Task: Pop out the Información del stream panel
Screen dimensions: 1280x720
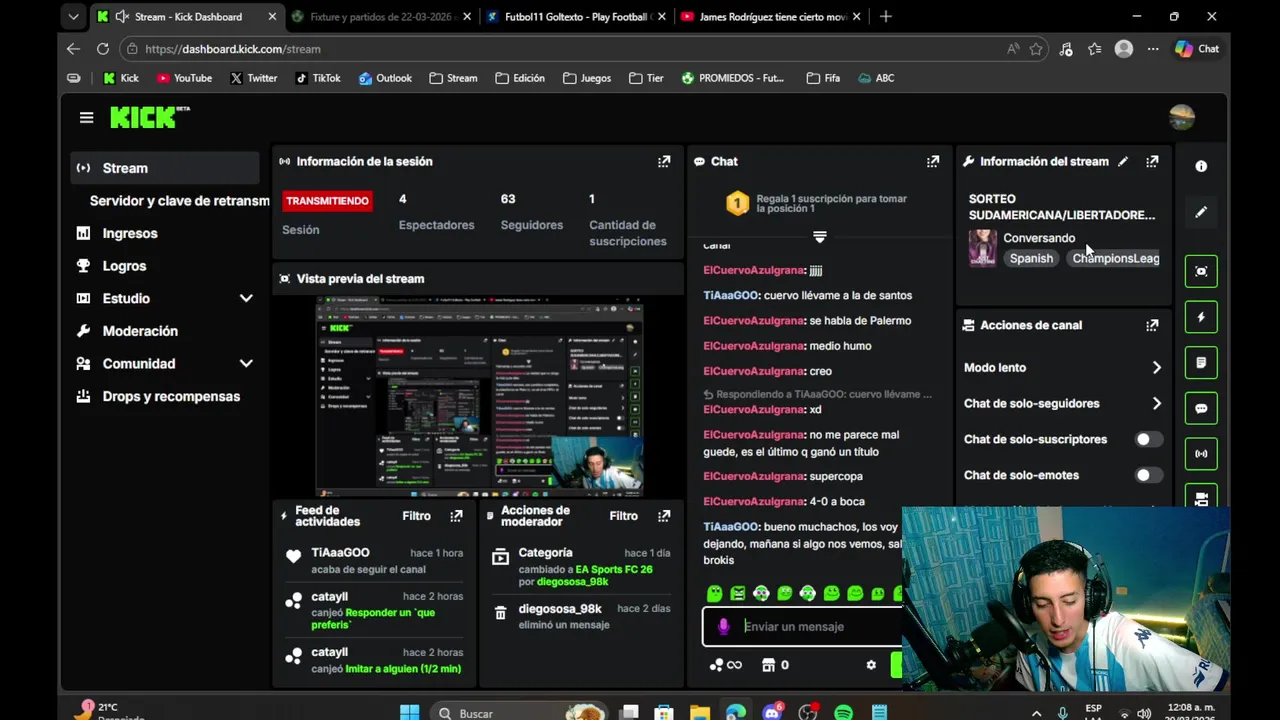Action: click(x=1152, y=161)
